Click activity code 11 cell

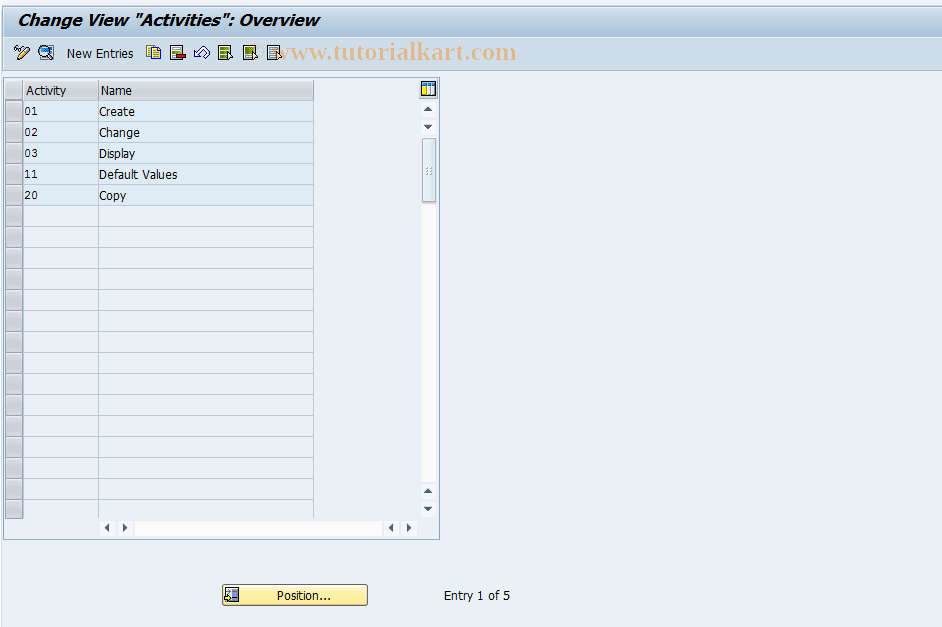pyautogui.click(x=61, y=174)
